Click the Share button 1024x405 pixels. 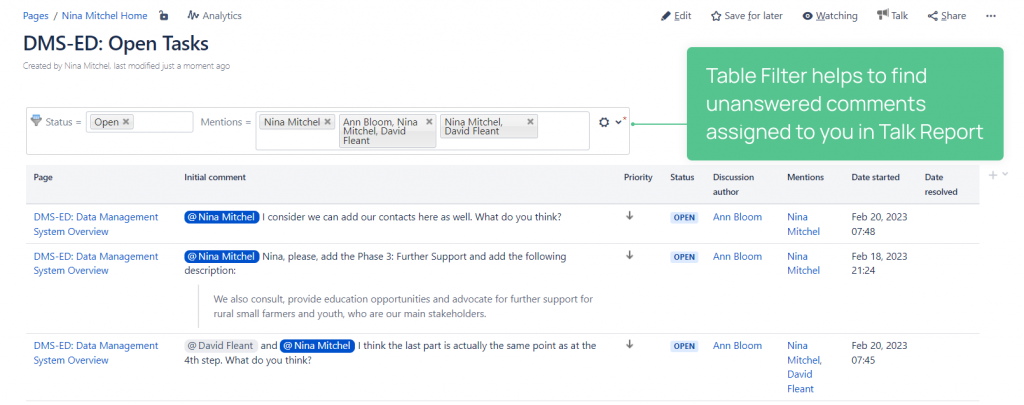tap(946, 16)
